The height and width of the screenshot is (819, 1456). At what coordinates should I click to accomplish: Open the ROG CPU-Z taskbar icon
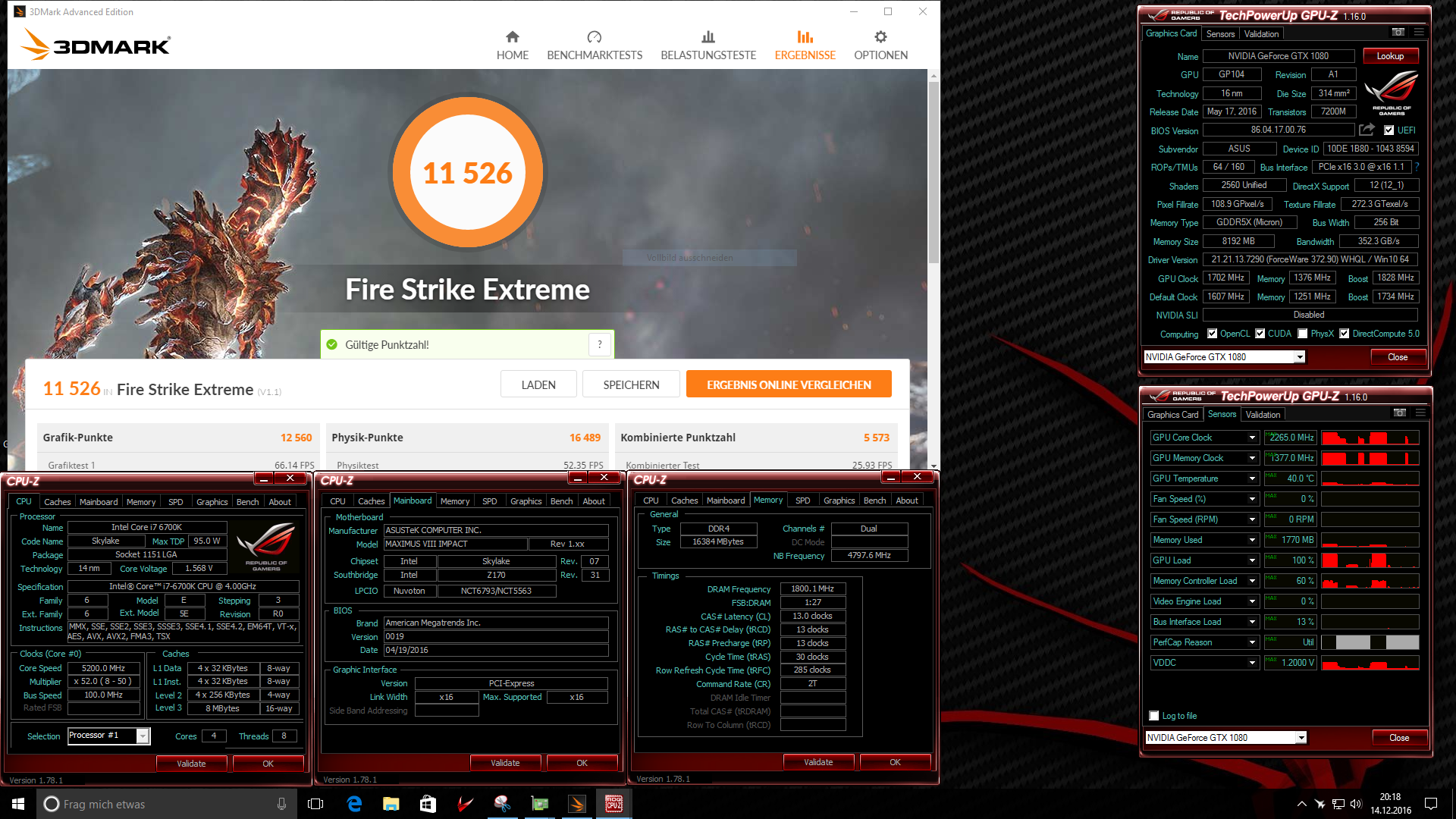(x=614, y=804)
